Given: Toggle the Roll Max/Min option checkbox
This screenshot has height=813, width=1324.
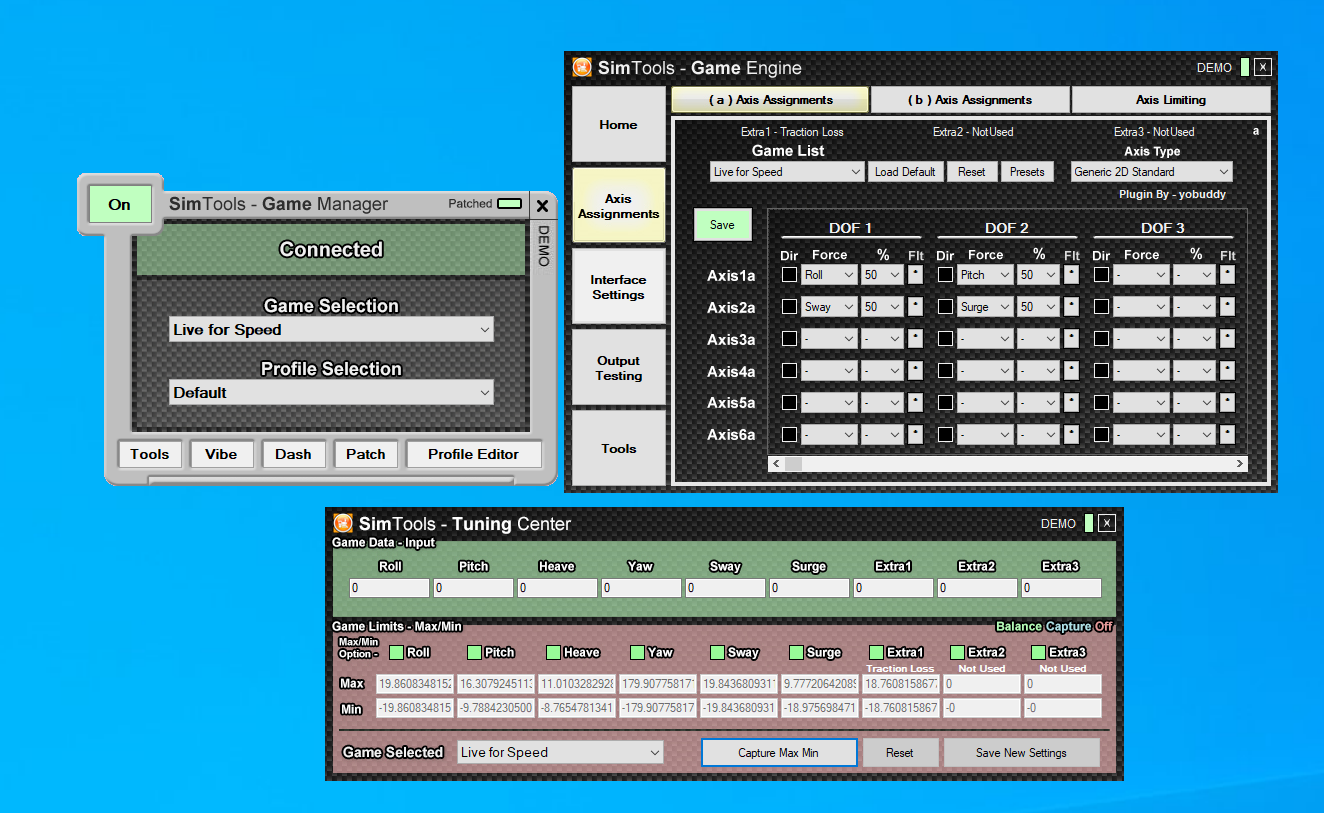Looking at the screenshot, I should point(397,652).
